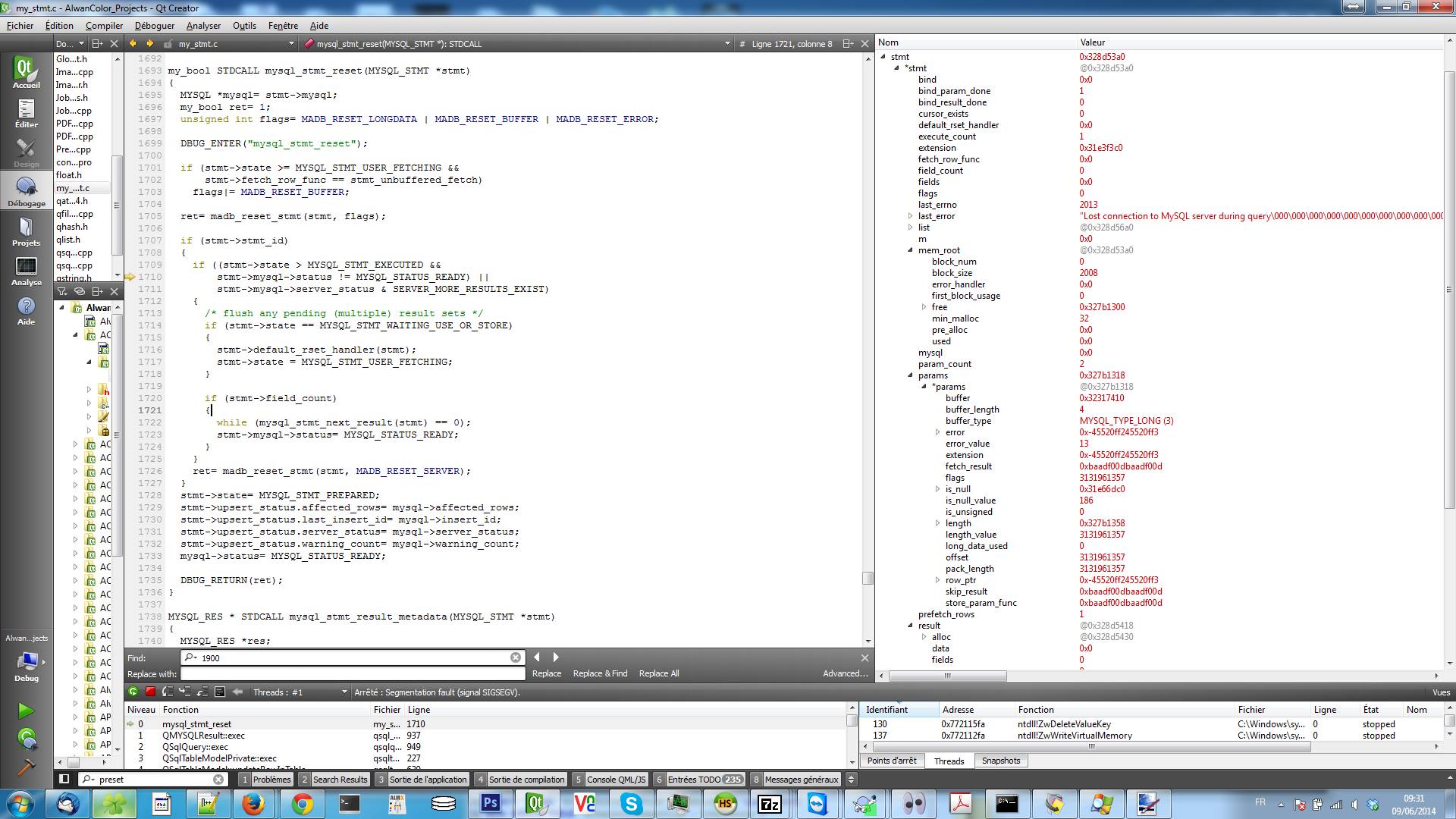Click the Step Over debugger icon
The height and width of the screenshot is (819, 1456).
(168, 692)
